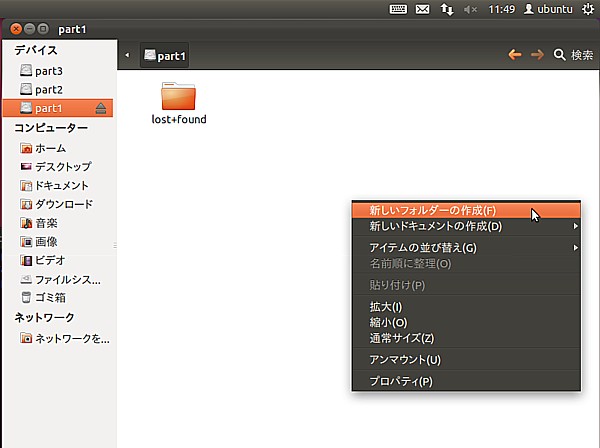
Task: Open the ubuntu user menu
Action: click(548, 9)
